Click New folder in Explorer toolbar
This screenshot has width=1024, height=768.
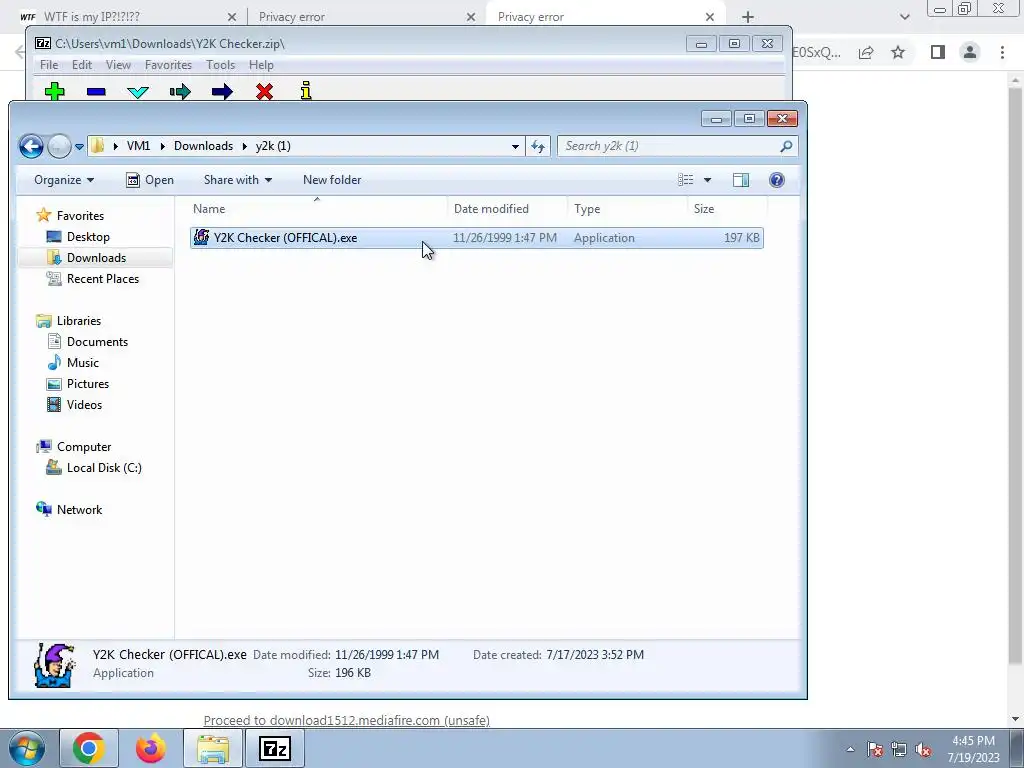pos(332,180)
